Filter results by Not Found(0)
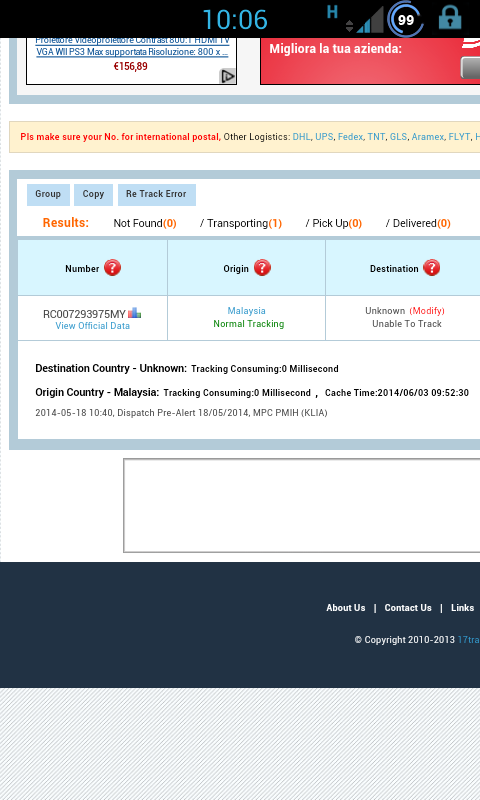This screenshot has width=480, height=800. 145,223
